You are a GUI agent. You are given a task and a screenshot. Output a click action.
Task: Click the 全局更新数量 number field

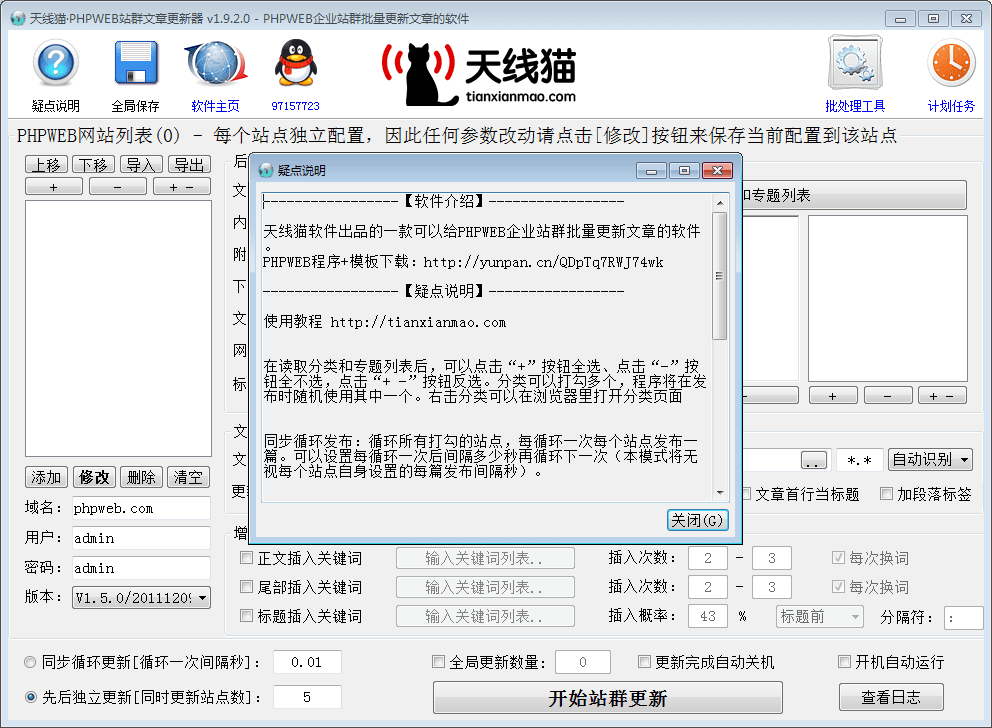pos(583,662)
